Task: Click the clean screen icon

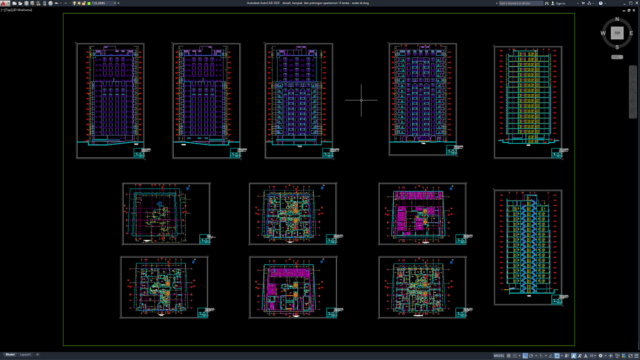Action: (631, 356)
